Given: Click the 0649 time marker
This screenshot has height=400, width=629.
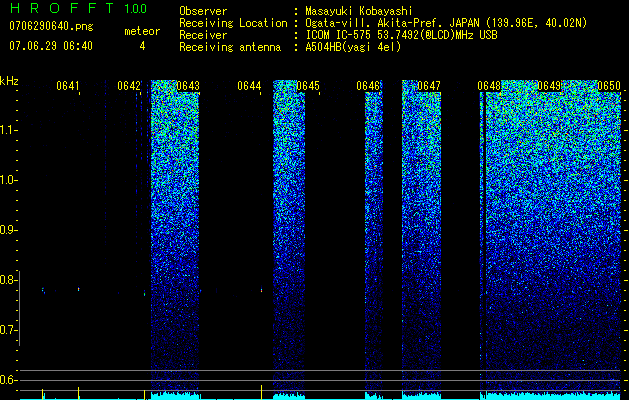Looking at the screenshot, I should pyautogui.click(x=549, y=86).
